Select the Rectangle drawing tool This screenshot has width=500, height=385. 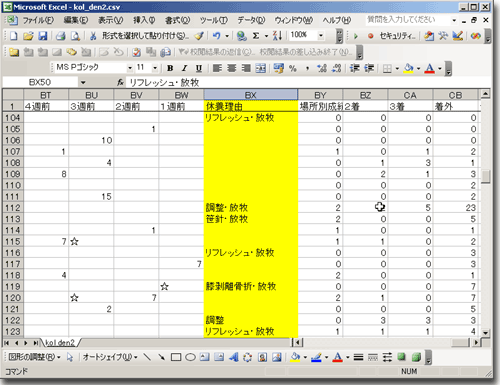176,358
